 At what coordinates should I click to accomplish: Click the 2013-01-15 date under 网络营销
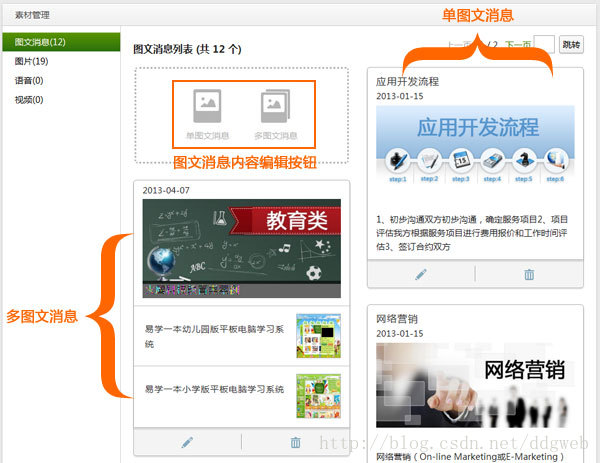pyautogui.click(x=399, y=333)
